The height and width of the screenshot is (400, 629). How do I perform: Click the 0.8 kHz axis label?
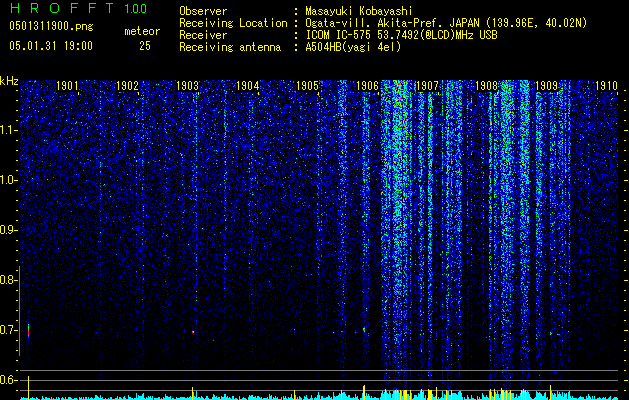point(7,280)
